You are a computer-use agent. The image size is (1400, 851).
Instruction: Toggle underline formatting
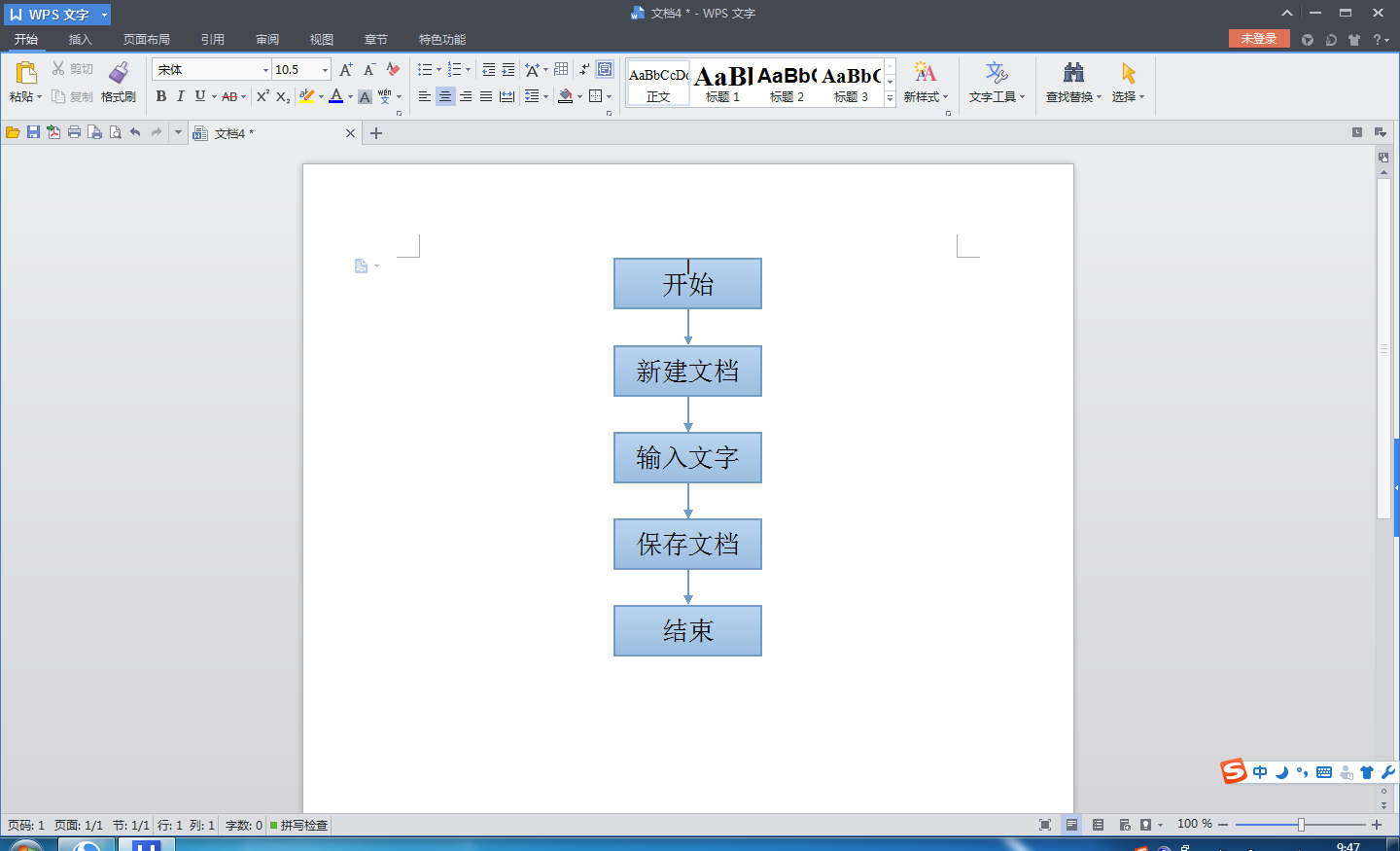point(200,96)
